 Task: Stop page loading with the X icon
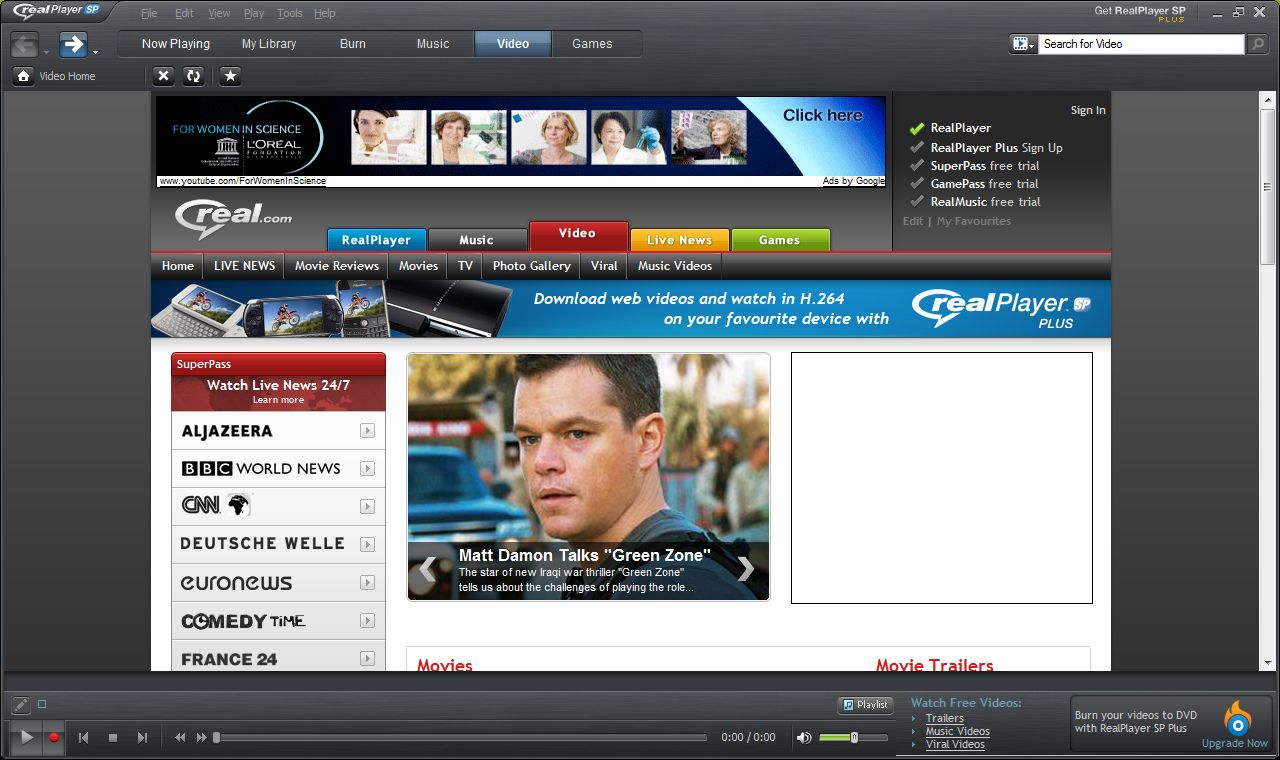164,76
